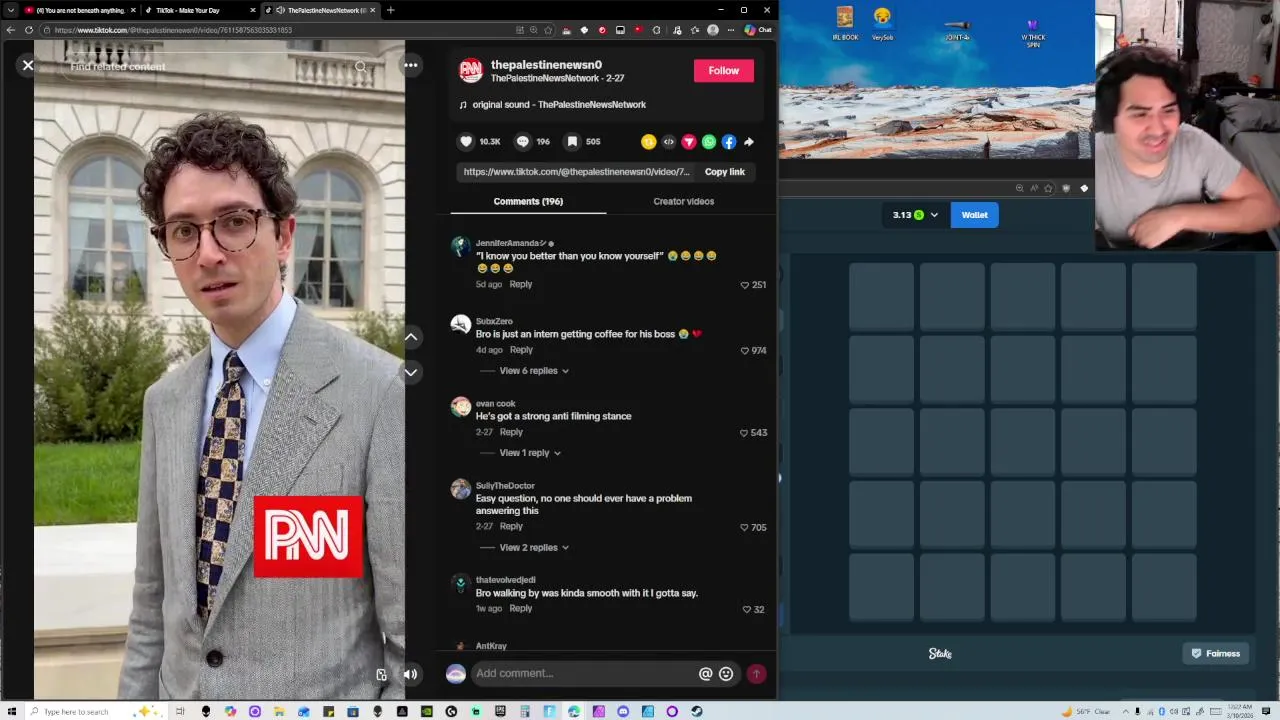Open more share options arrow
This screenshot has height=720, width=1280.
(x=749, y=142)
